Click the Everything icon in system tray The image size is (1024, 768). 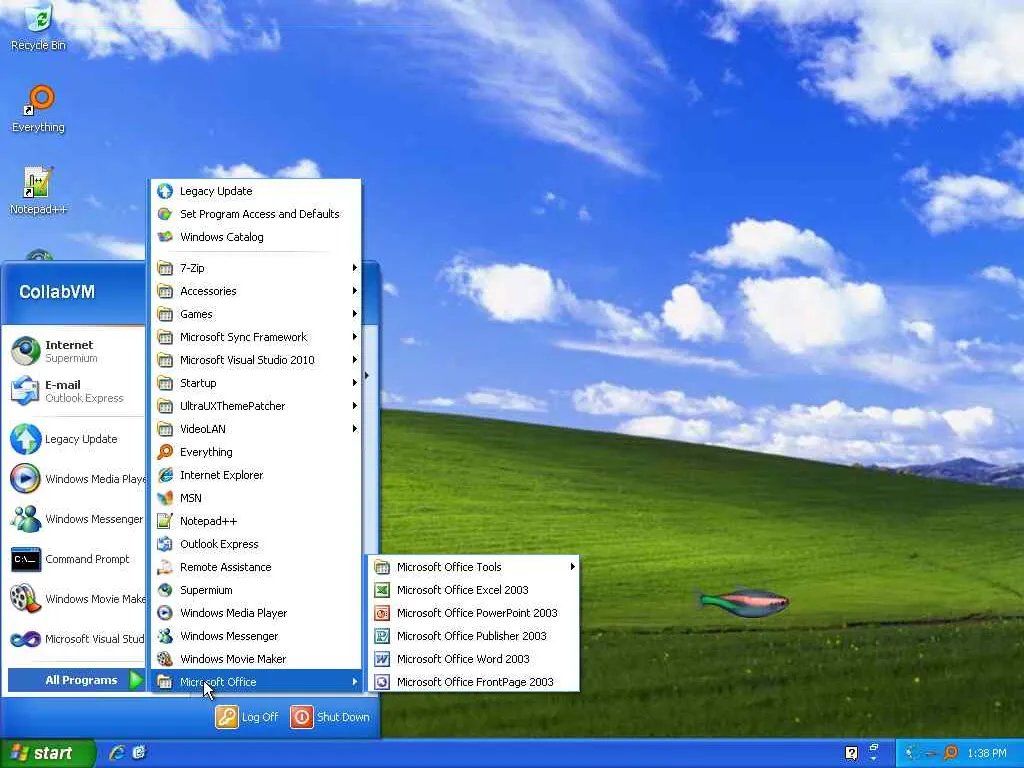[951, 753]
